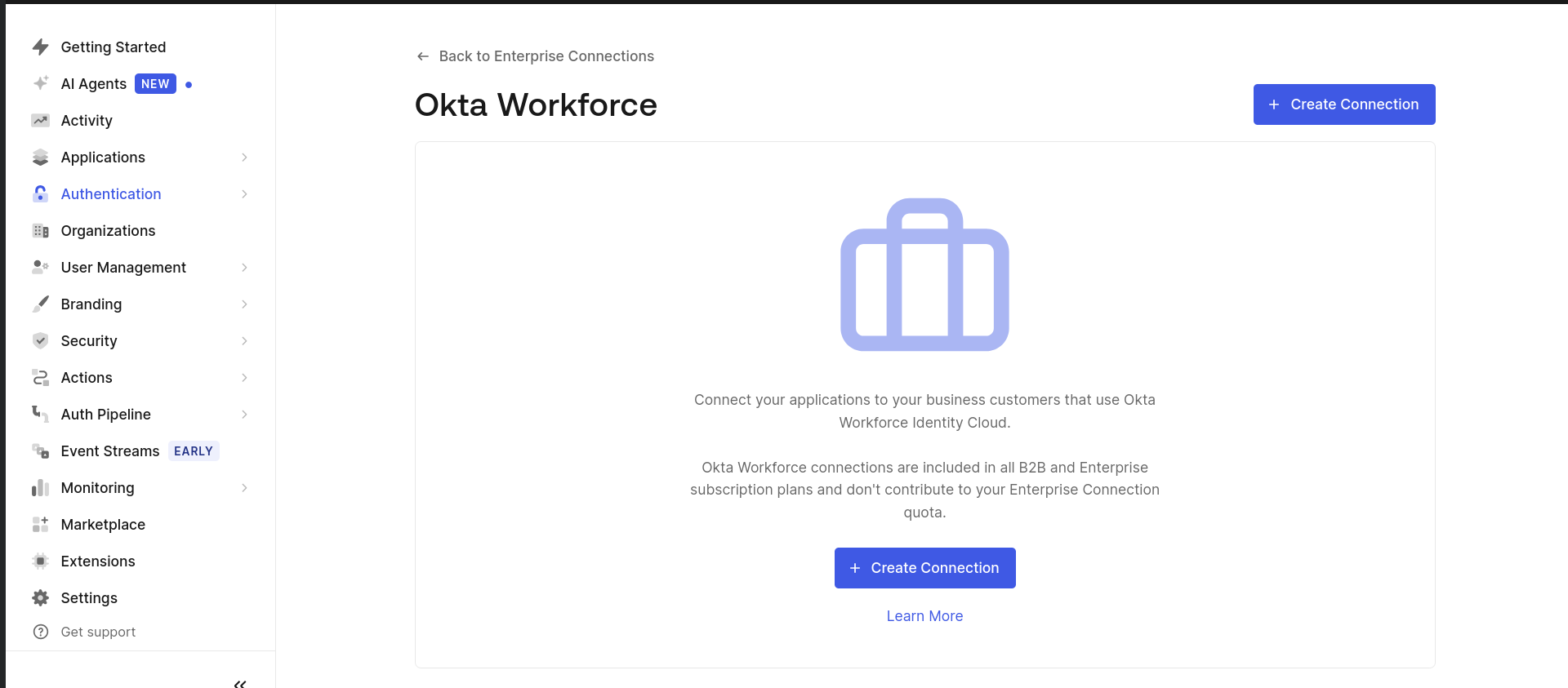Screen dimensions: 1568x688
Task: Click the EARLY badge beside Event Streams
Action: 194,451
